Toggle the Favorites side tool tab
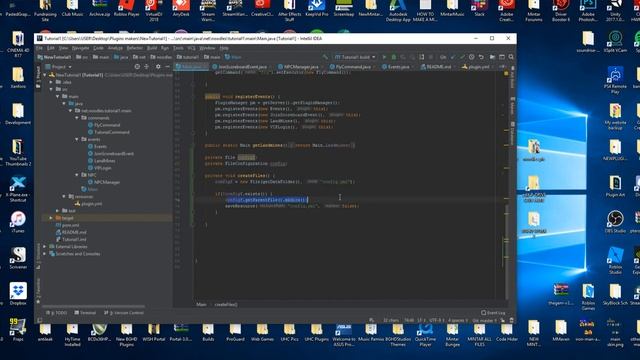 [38, 291]
